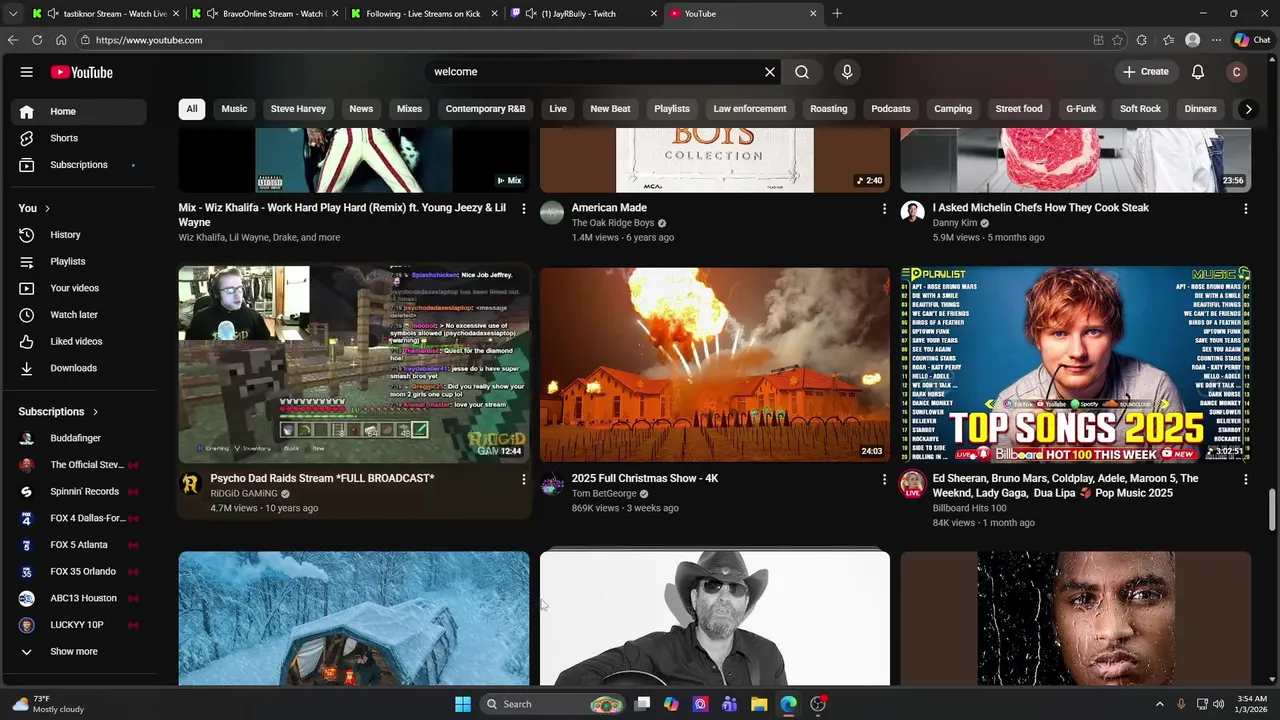1280x720 pixels.
Task: Open the Danny Kim channel link
Action: (x=955, y=223)
